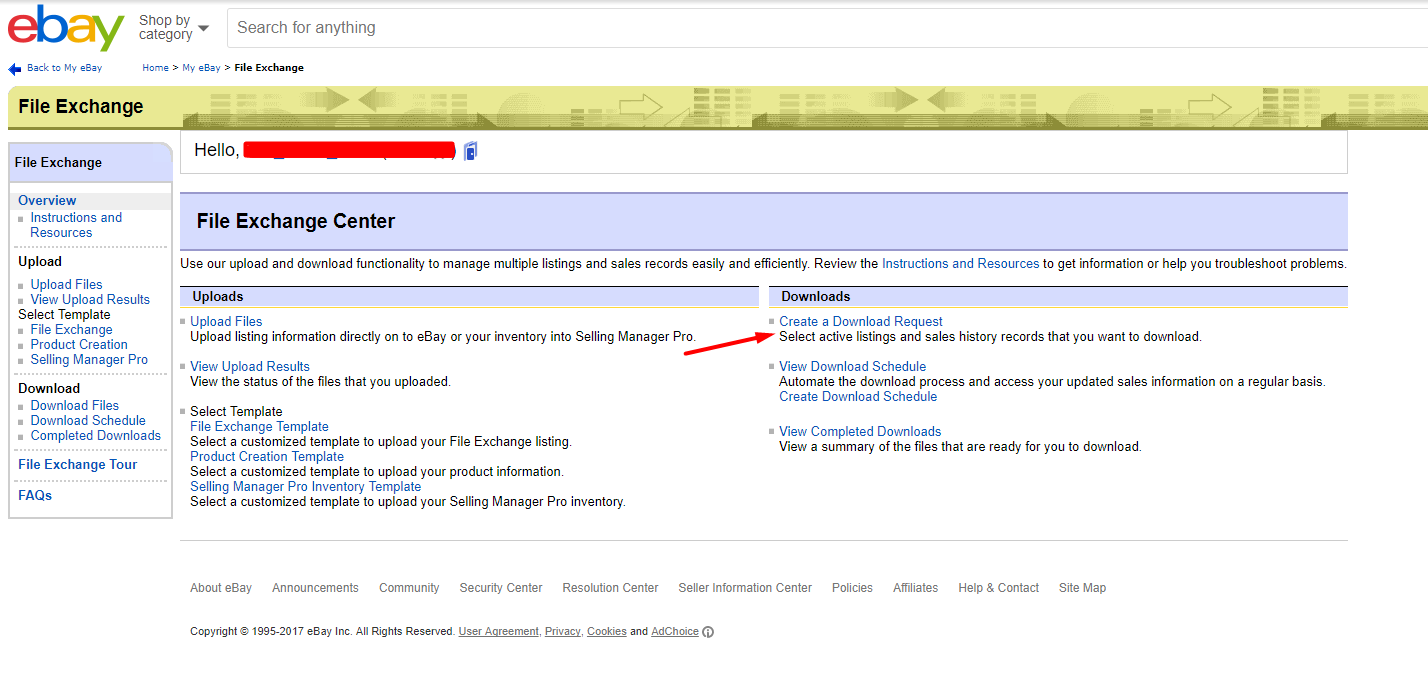Click the blue back arrow icon
The height and width of the screenshot is (675, 1428).
point(14,69)
